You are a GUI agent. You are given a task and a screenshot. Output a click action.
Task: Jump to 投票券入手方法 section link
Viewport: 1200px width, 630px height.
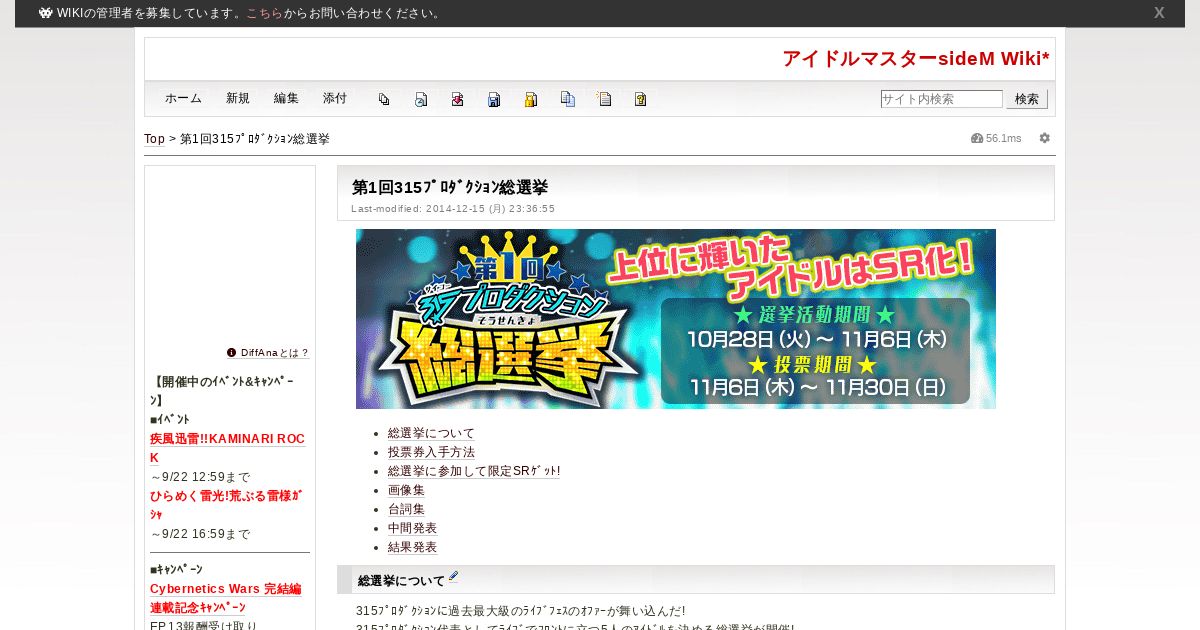click(x=431, y=452)
